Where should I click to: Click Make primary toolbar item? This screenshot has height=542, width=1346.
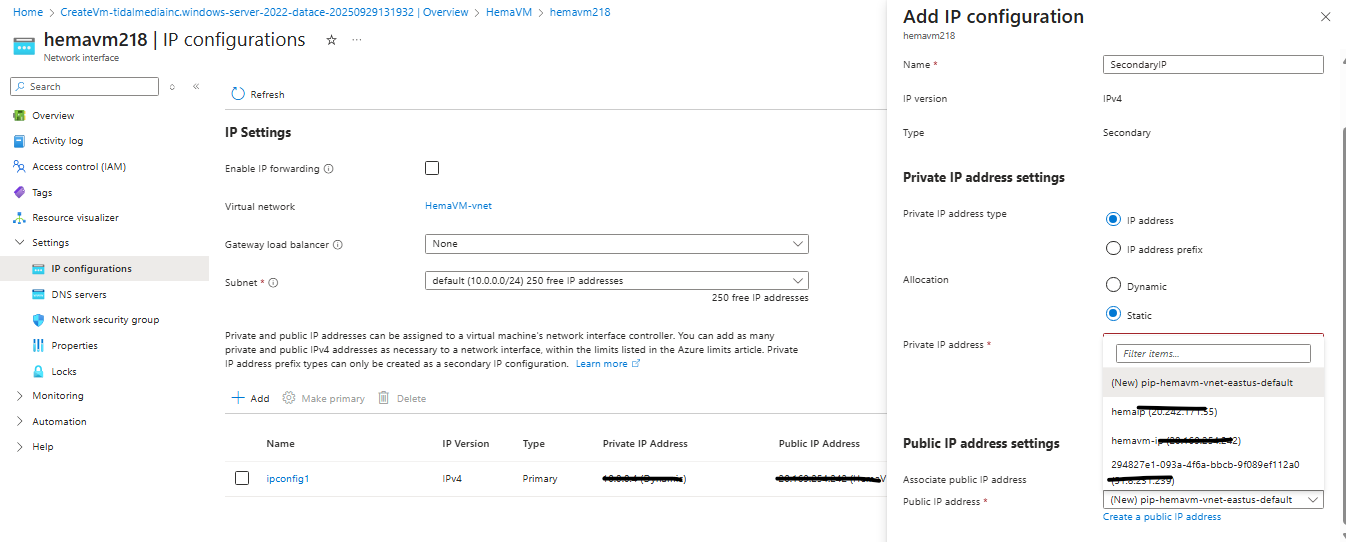[324, 398]
